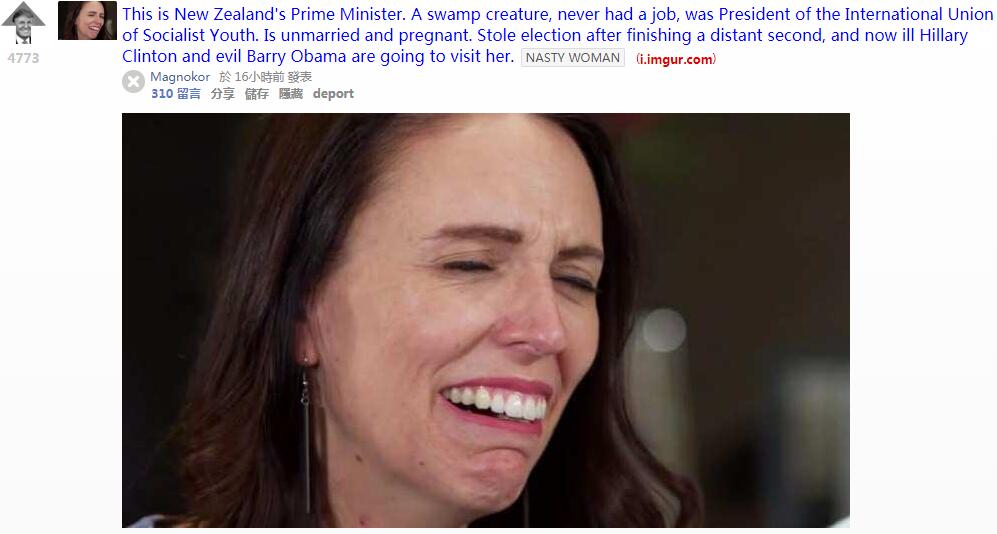Report the post via deport
This screenshot has height=534, width=997.
pos(333,93)
